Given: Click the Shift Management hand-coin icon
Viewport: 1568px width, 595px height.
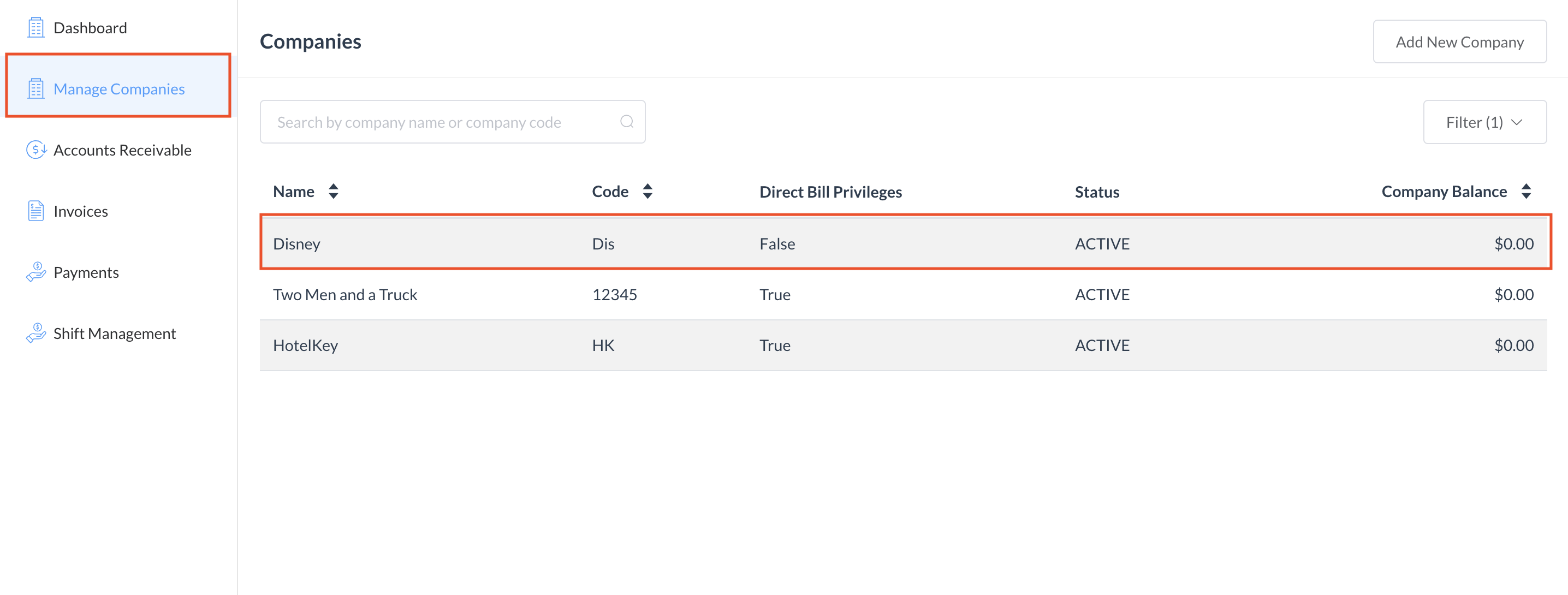Looking at the screenshot, I should (x=36, y=334).
